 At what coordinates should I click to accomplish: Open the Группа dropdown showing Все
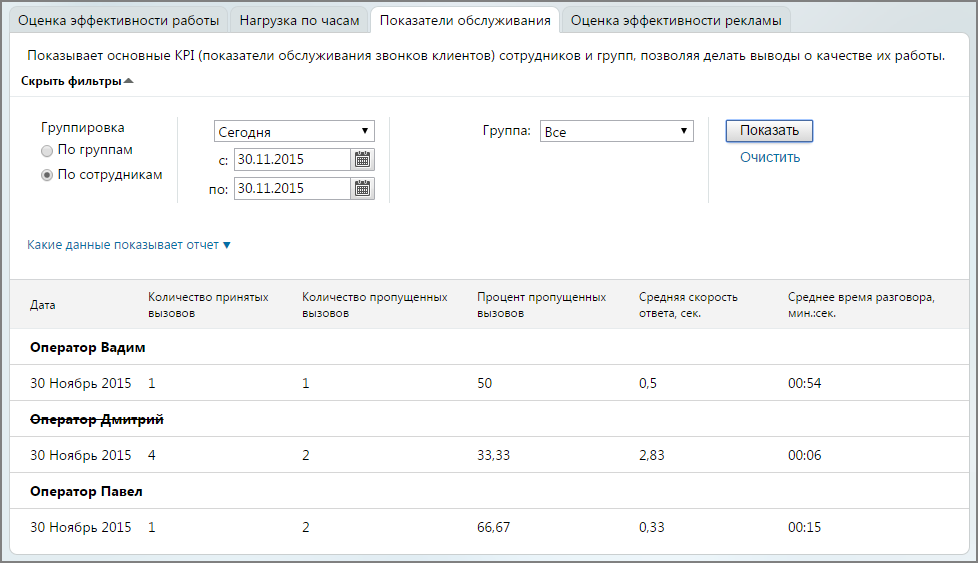click(x=616, y=131)
